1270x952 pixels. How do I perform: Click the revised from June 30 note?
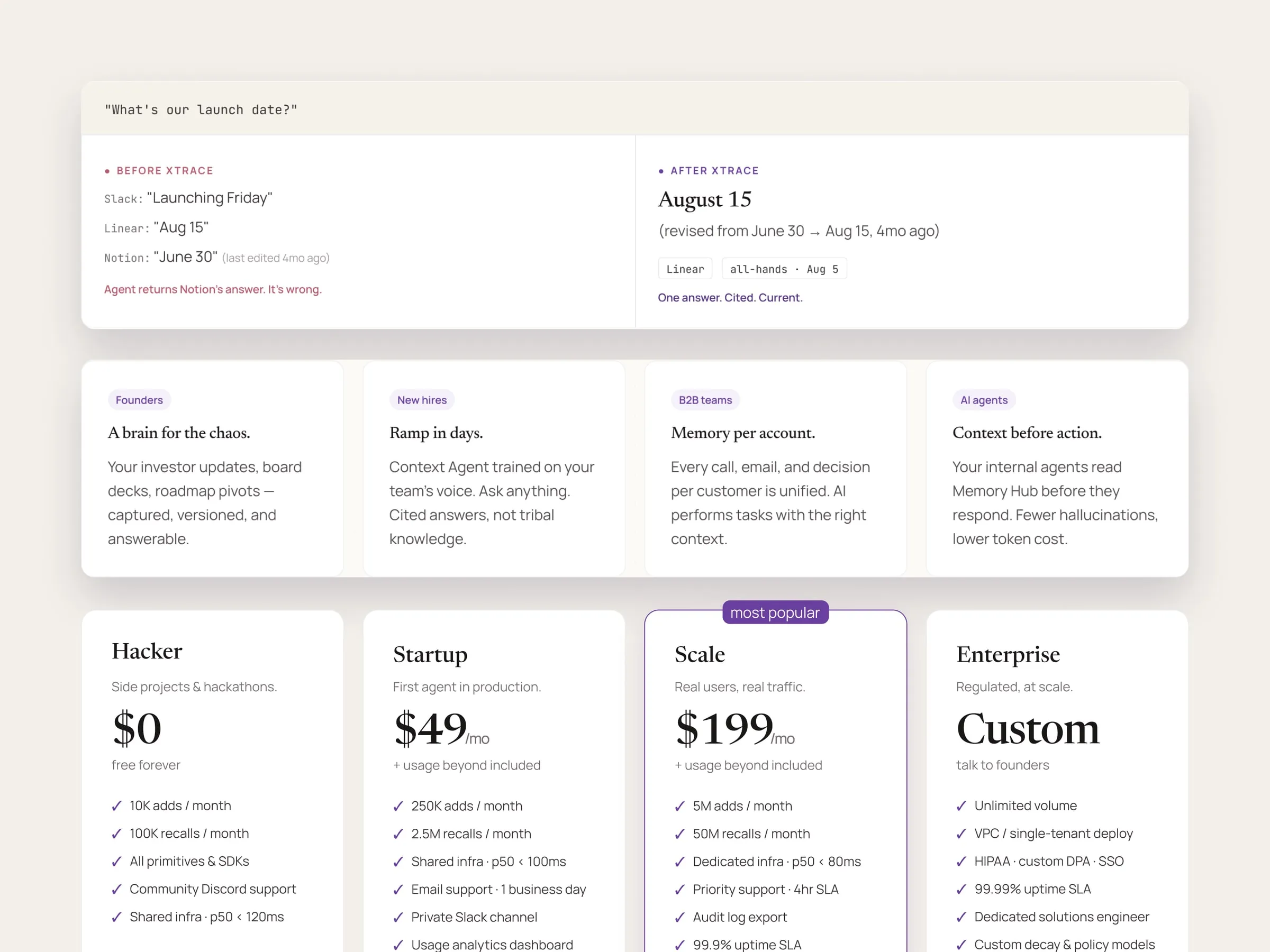point(799,231)
